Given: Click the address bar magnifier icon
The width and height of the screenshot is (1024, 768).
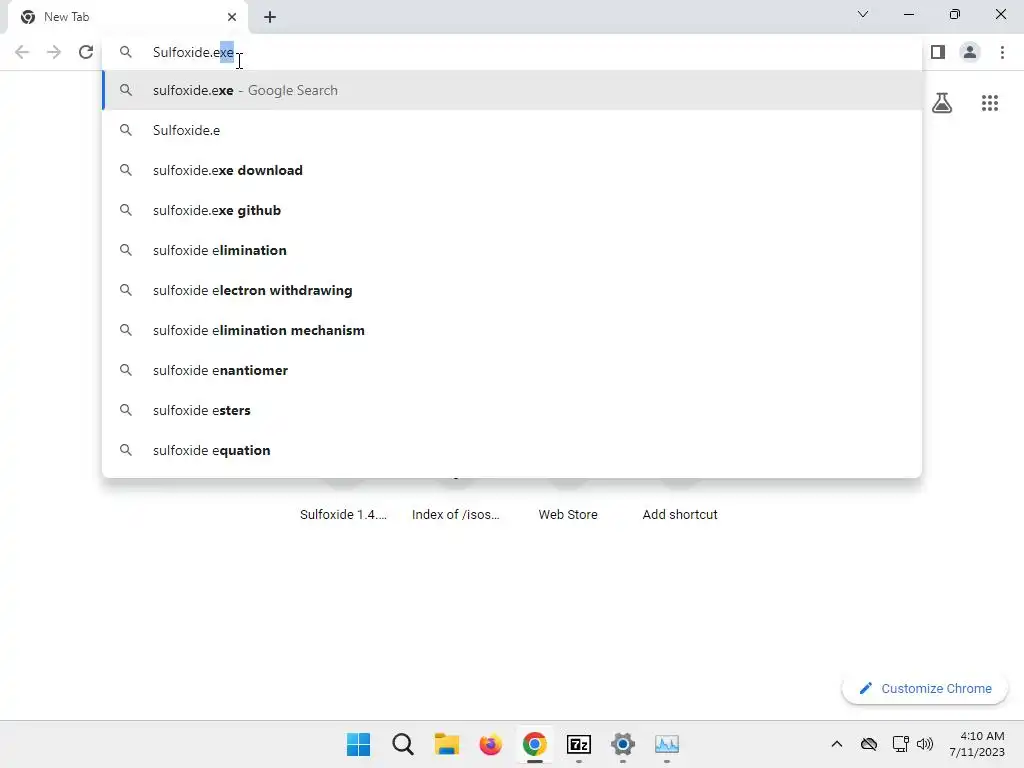Looking at the screenshot, I should click(126, 52).
